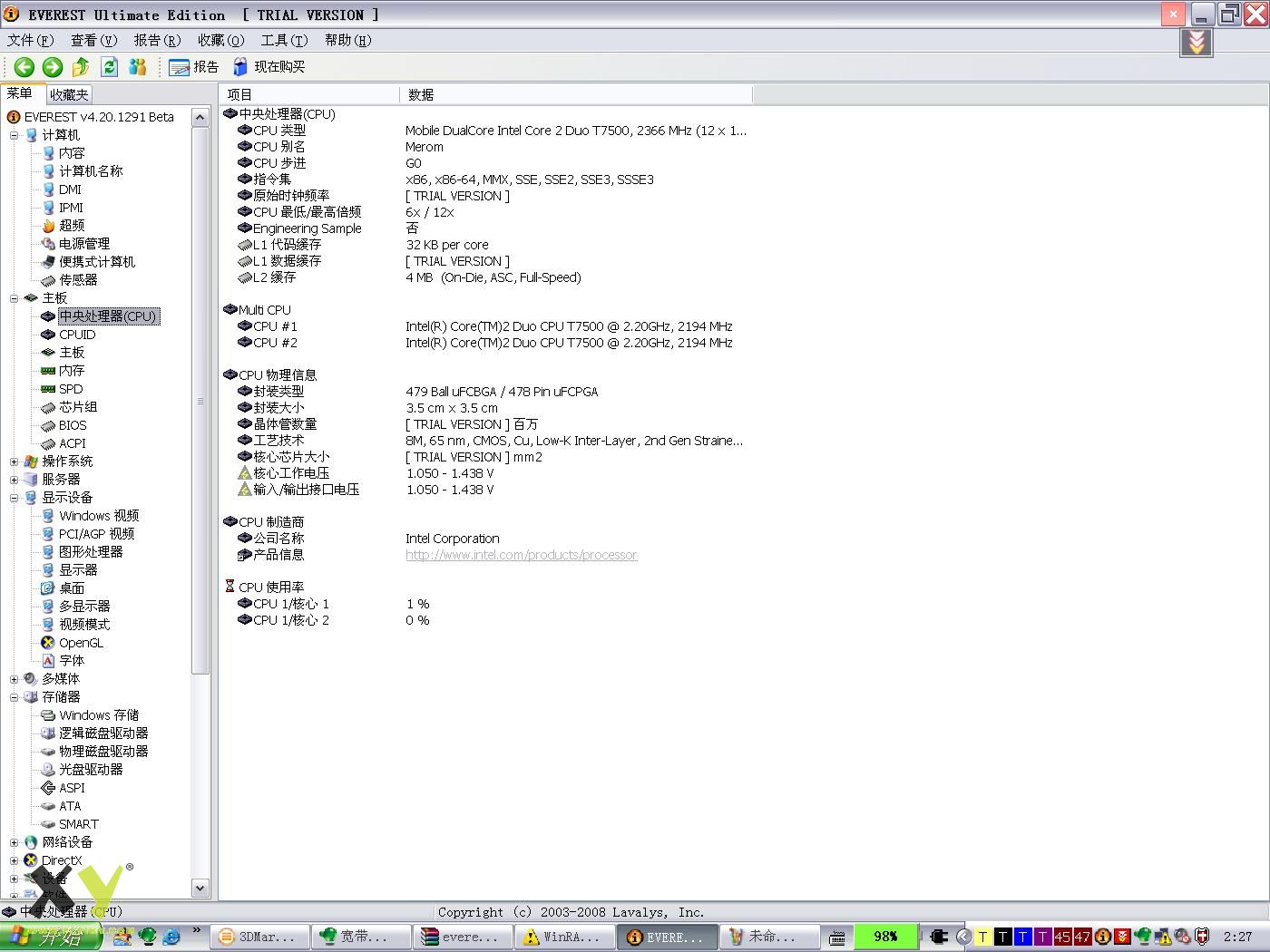
Task: Click the 项目 column header
Action: 309,94
